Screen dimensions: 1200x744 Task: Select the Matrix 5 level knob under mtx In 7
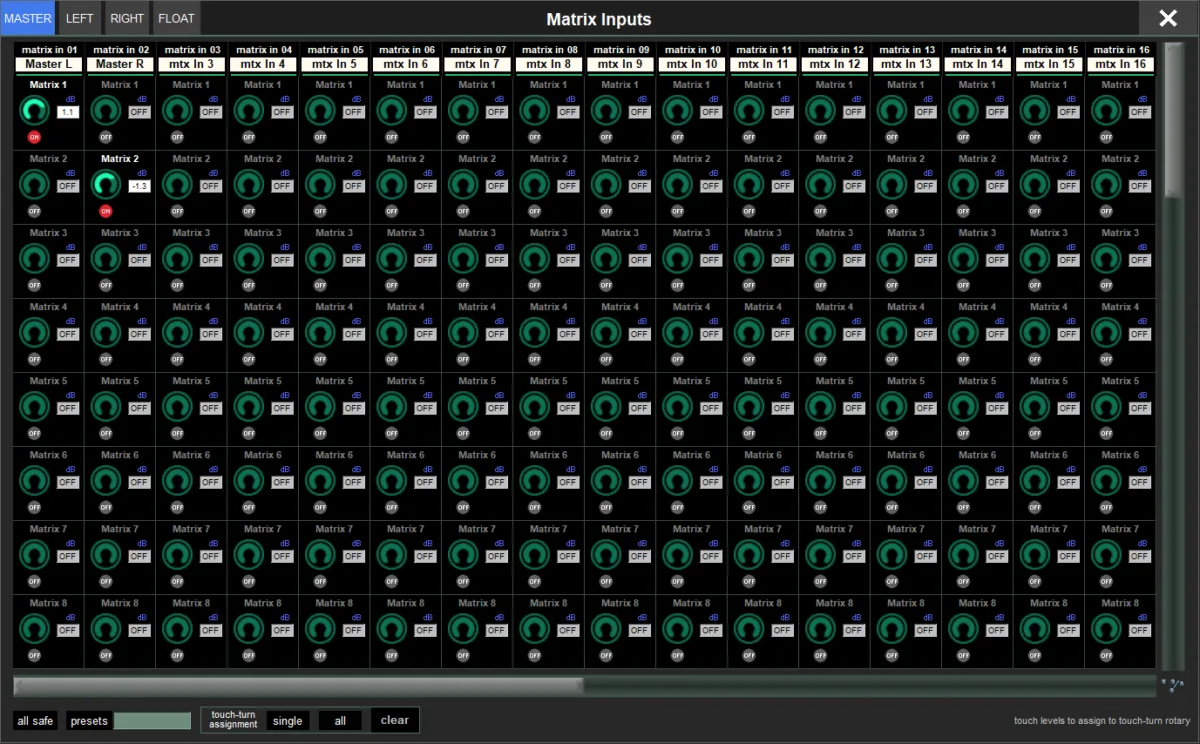464,406
